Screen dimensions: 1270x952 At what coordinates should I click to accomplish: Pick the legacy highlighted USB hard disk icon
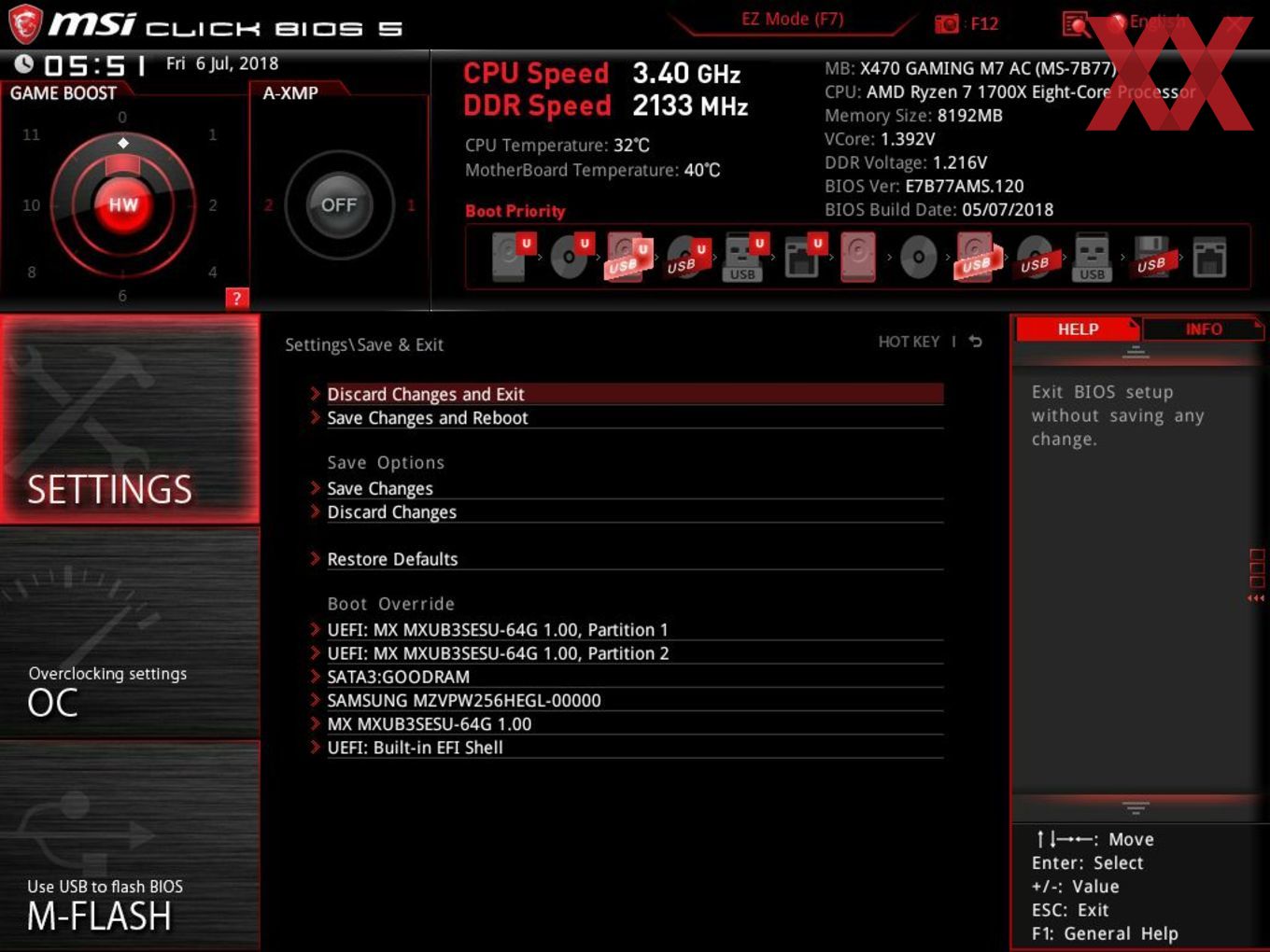click(x=976, y=257)
